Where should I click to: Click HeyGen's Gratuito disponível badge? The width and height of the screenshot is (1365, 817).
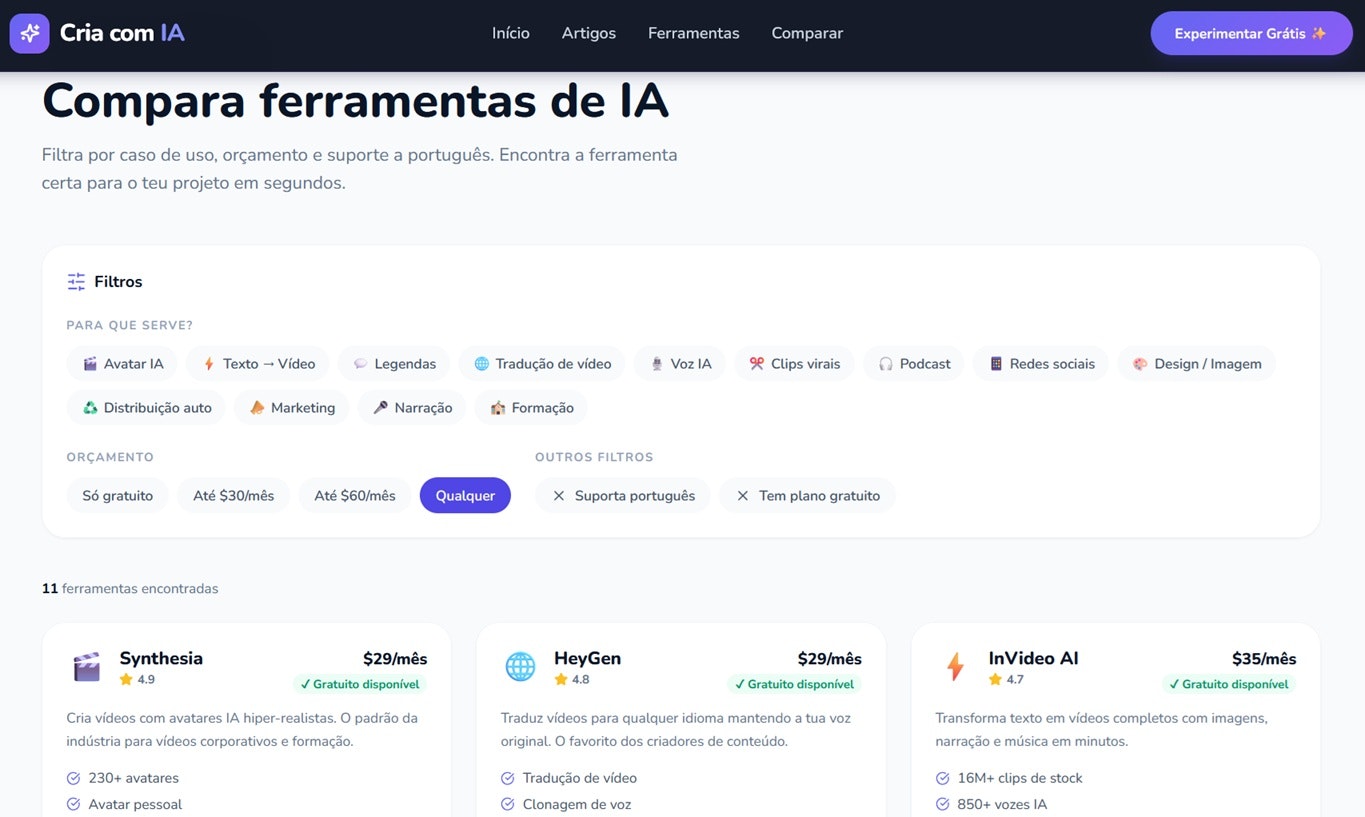(x=794, y=685)
